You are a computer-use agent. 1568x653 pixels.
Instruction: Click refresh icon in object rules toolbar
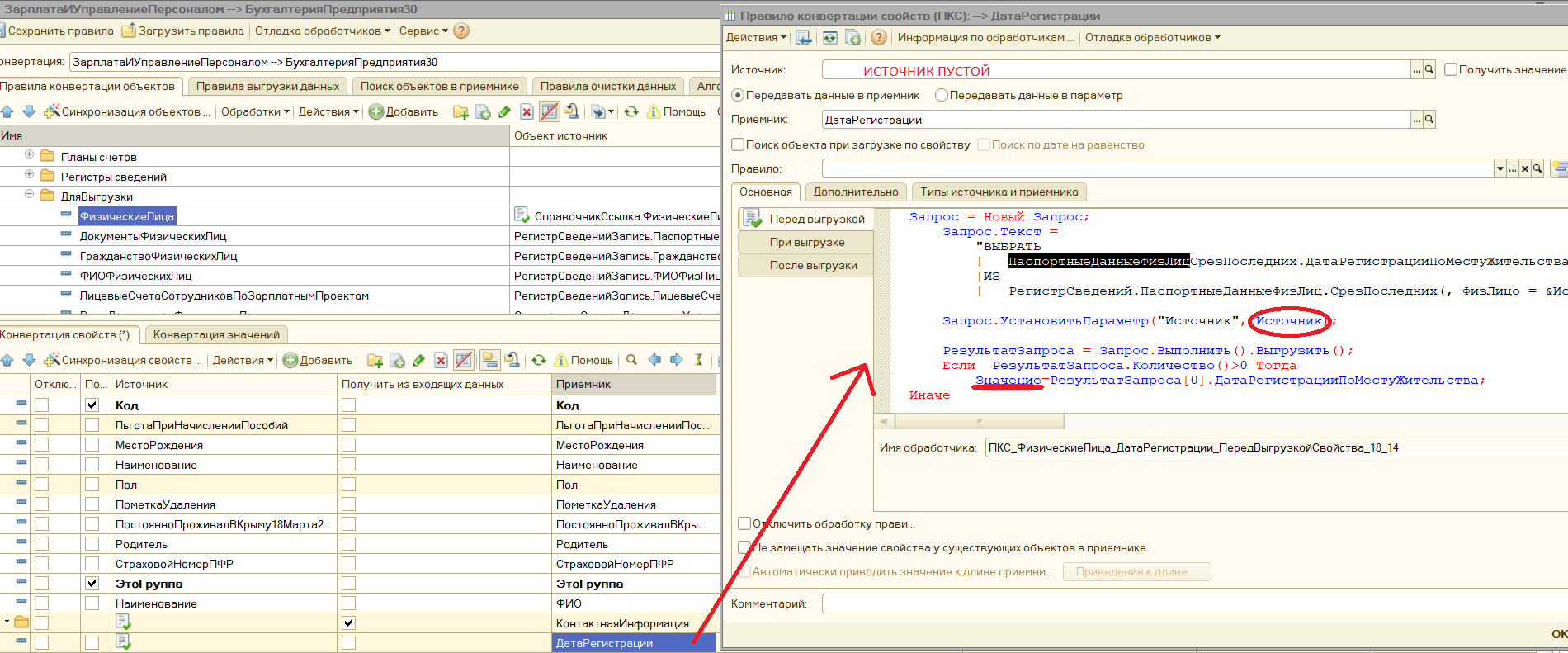coord(631,111)
